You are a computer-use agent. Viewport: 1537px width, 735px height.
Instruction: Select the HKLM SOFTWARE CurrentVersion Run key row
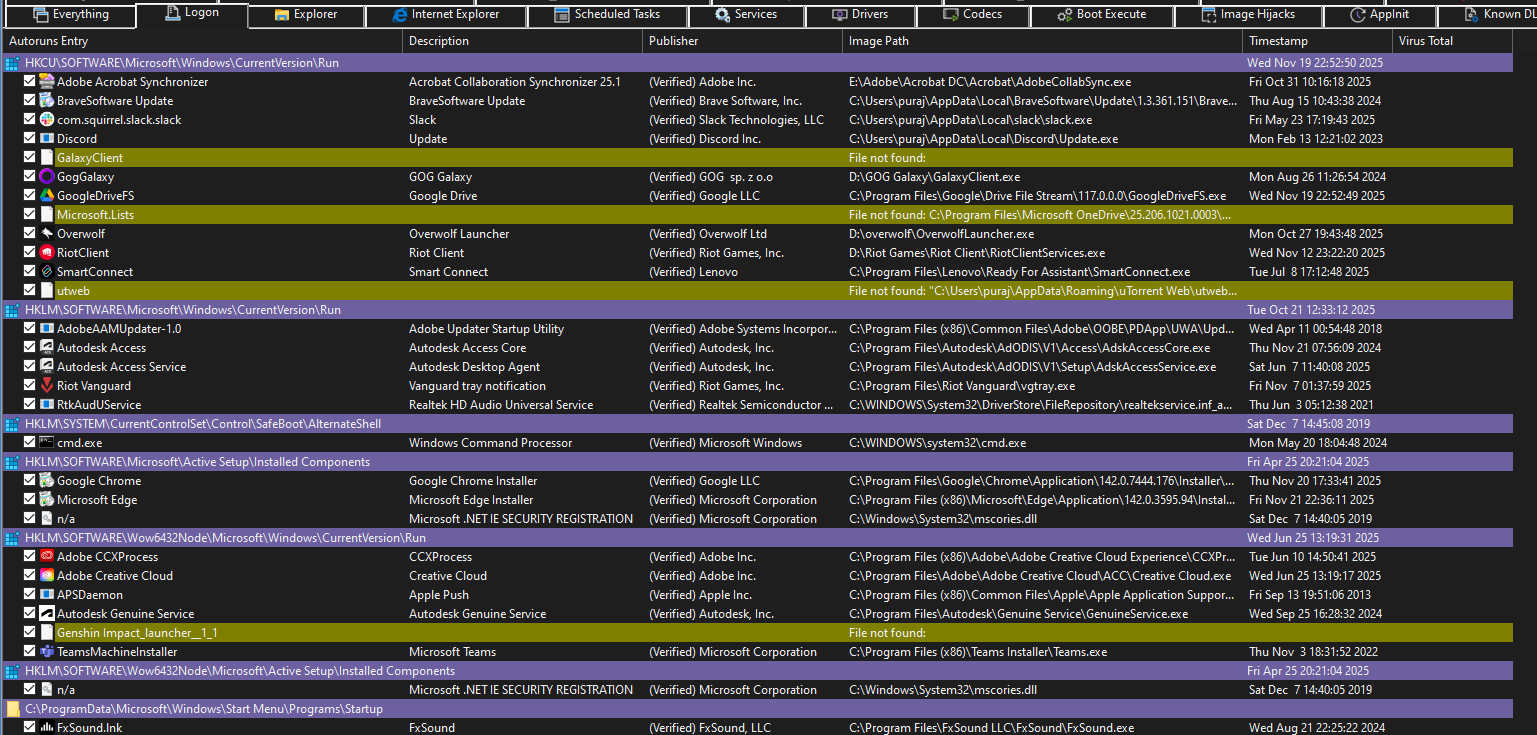click(x=757, y=310)
